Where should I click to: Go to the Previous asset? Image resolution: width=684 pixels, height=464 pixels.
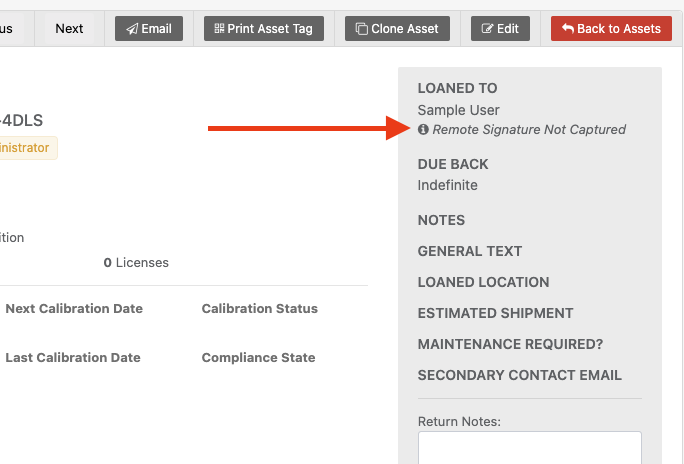point(8,28)
